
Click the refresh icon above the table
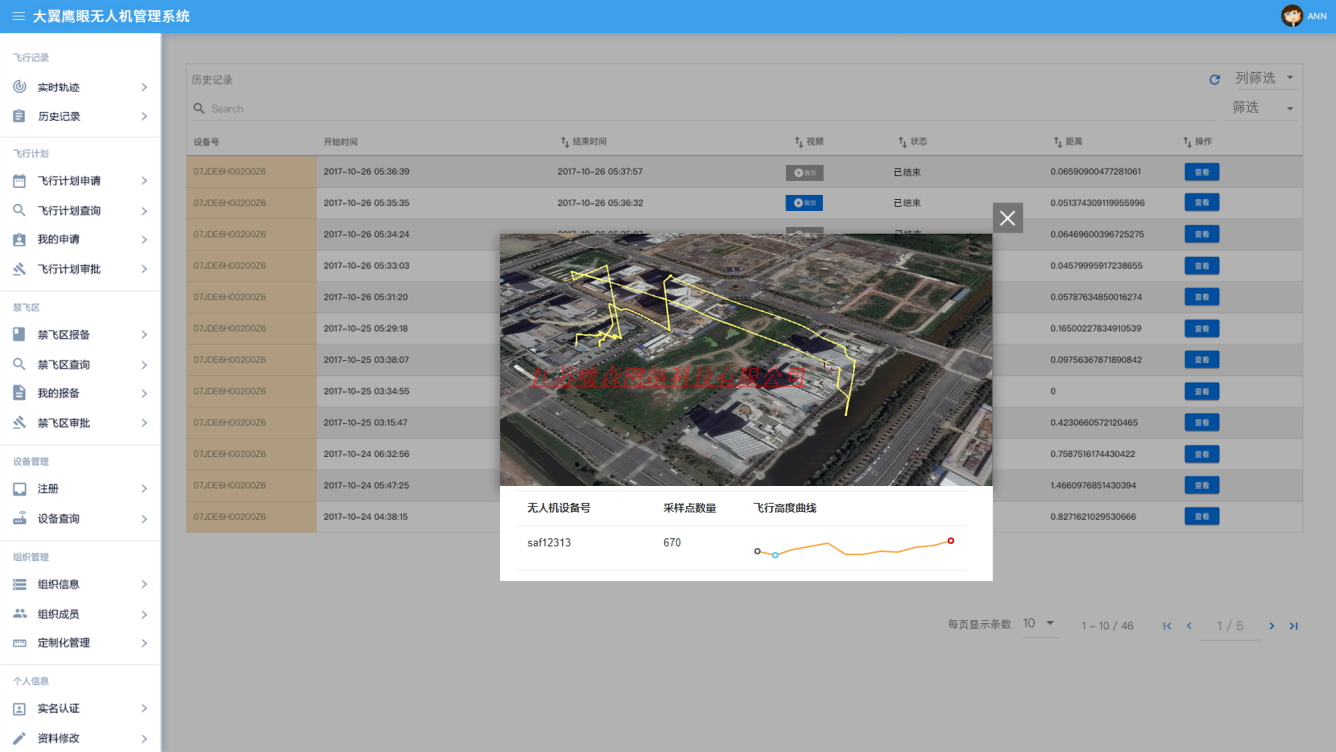1214,79
